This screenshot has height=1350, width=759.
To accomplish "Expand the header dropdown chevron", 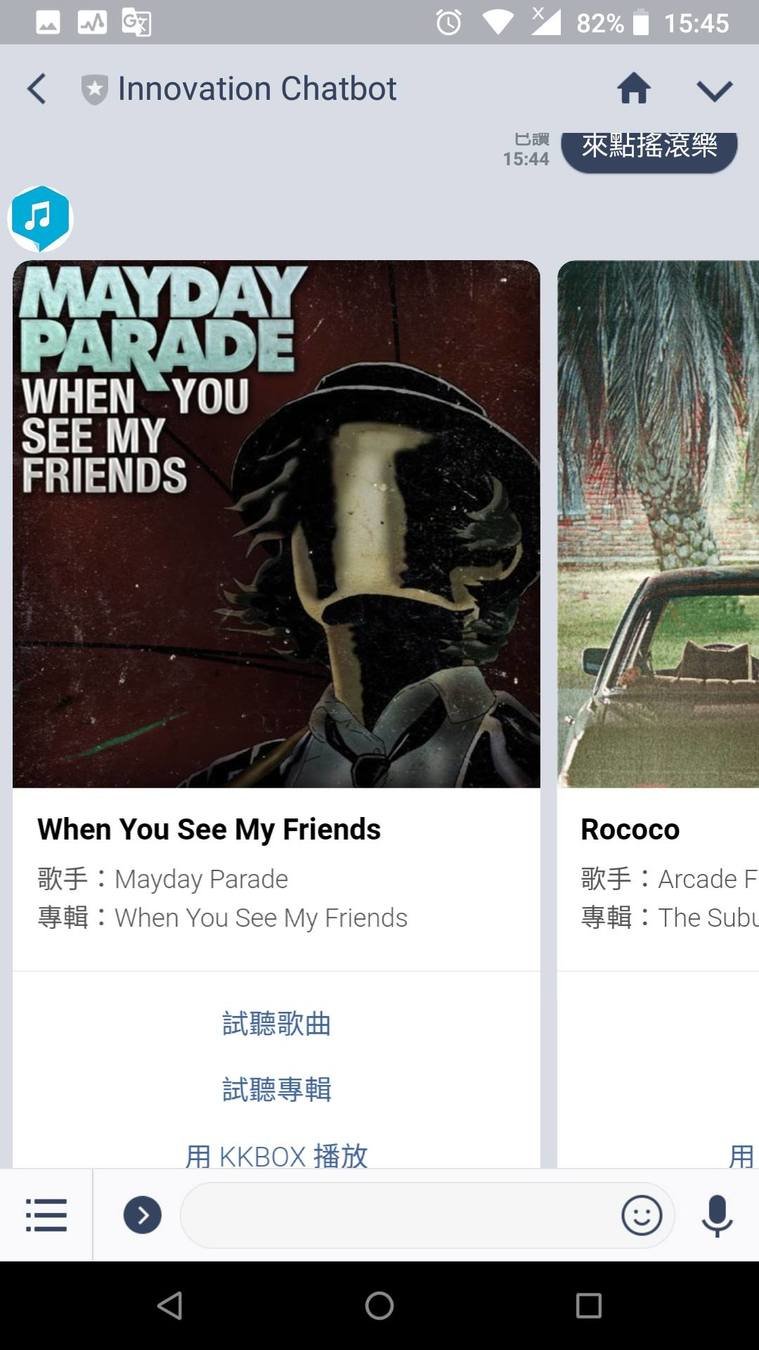I will 715,91.
